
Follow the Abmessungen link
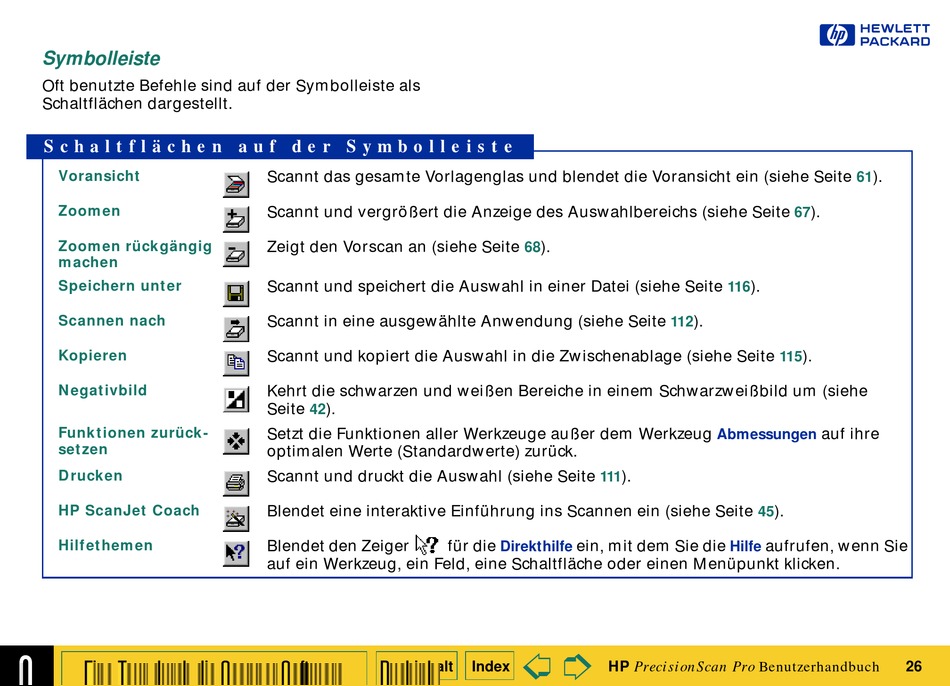pyautogui.click(x=766, y=435)
